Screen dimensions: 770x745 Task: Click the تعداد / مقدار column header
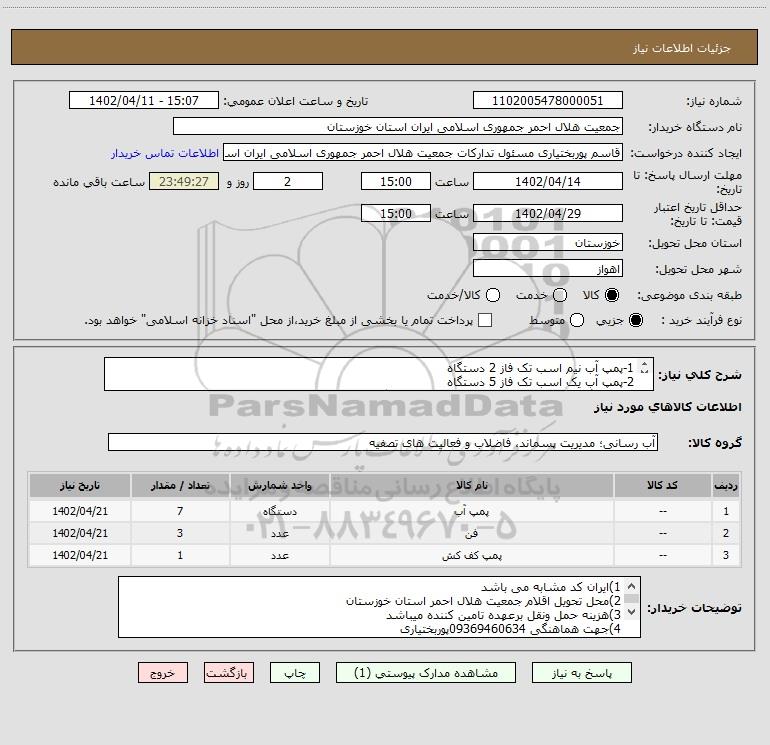(x=180, y=486)
